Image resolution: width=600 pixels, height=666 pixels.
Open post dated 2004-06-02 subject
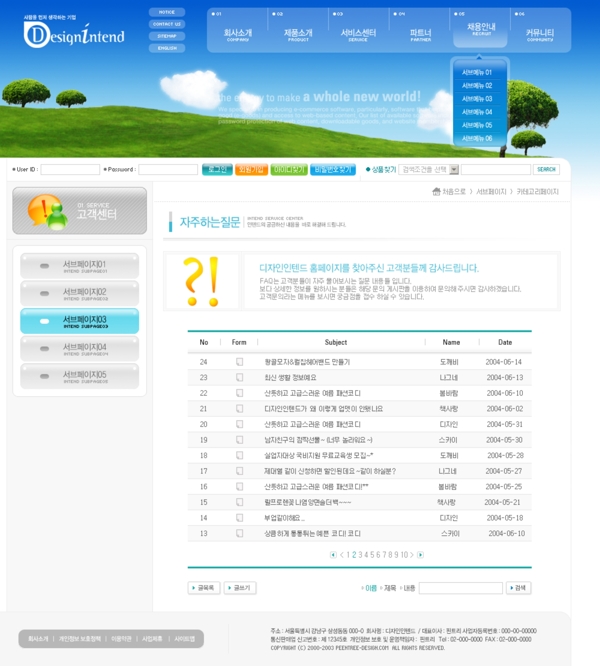(x=324, y=409)
